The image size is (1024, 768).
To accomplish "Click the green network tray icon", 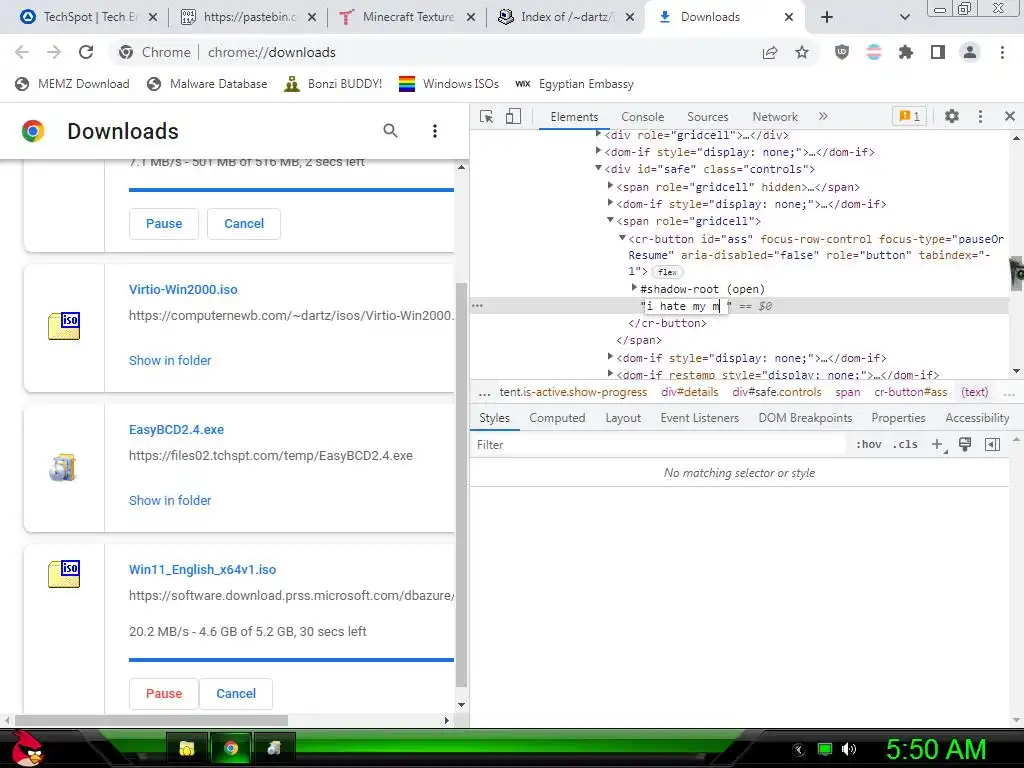I will point(825,749).
